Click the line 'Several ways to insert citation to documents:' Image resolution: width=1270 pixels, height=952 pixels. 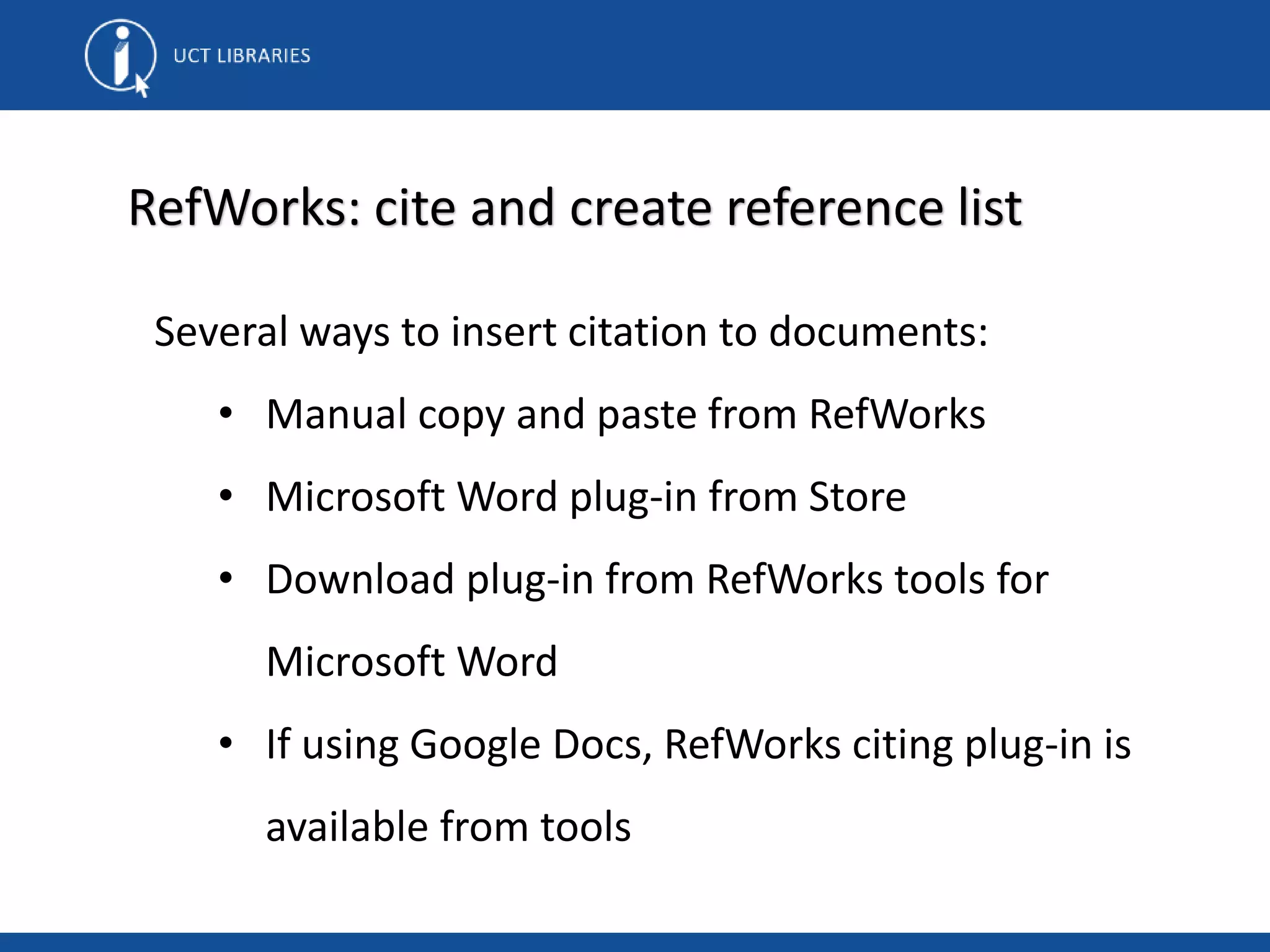(571, 332)
